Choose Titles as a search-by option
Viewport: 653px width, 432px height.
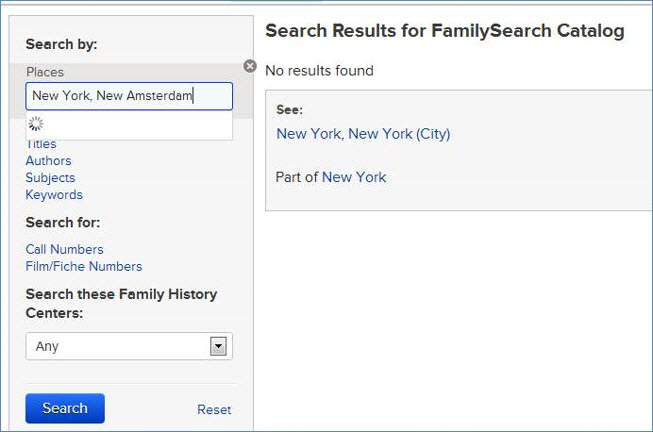(x=41, y=144)
